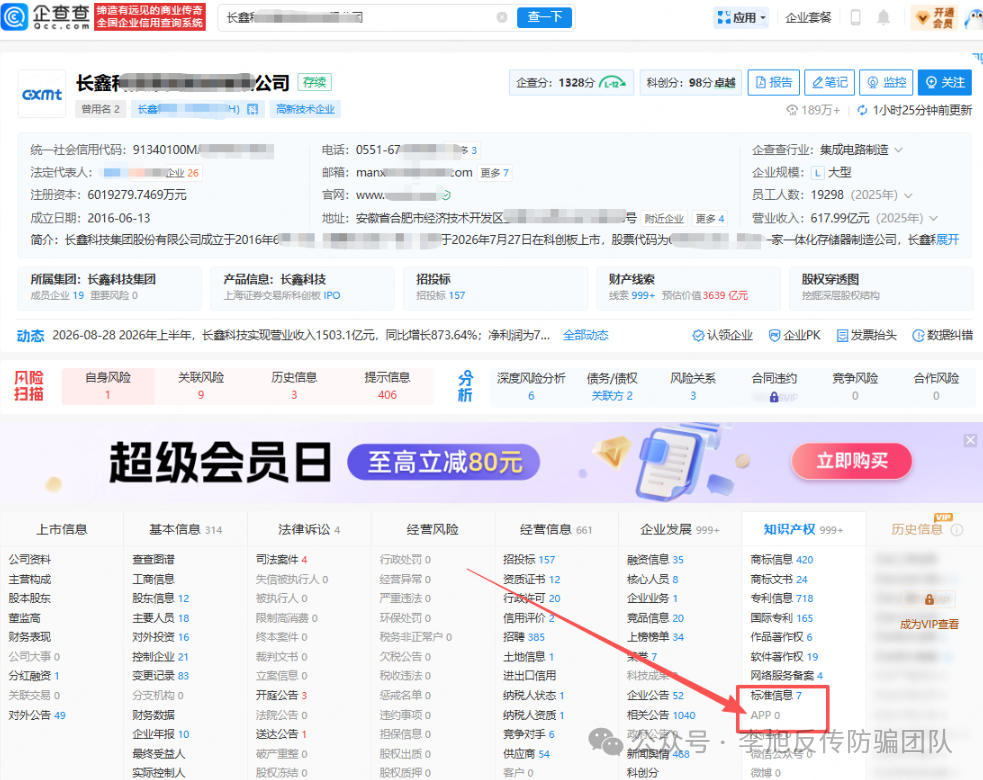Click 认领企业 icon link
The height and width of the screenshot is (780, 983).
point(722,335)
